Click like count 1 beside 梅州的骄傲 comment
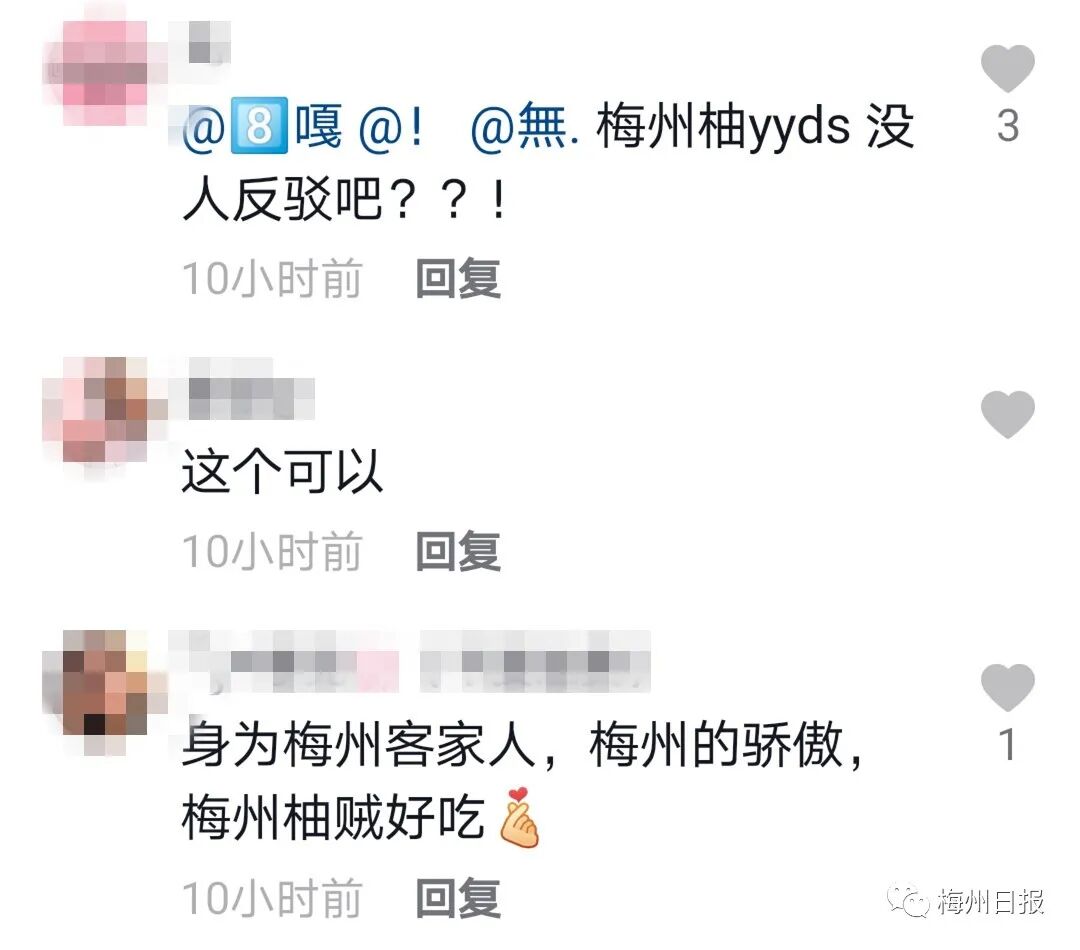The width and height of the screenshot is (1080, 950). 1008,745
